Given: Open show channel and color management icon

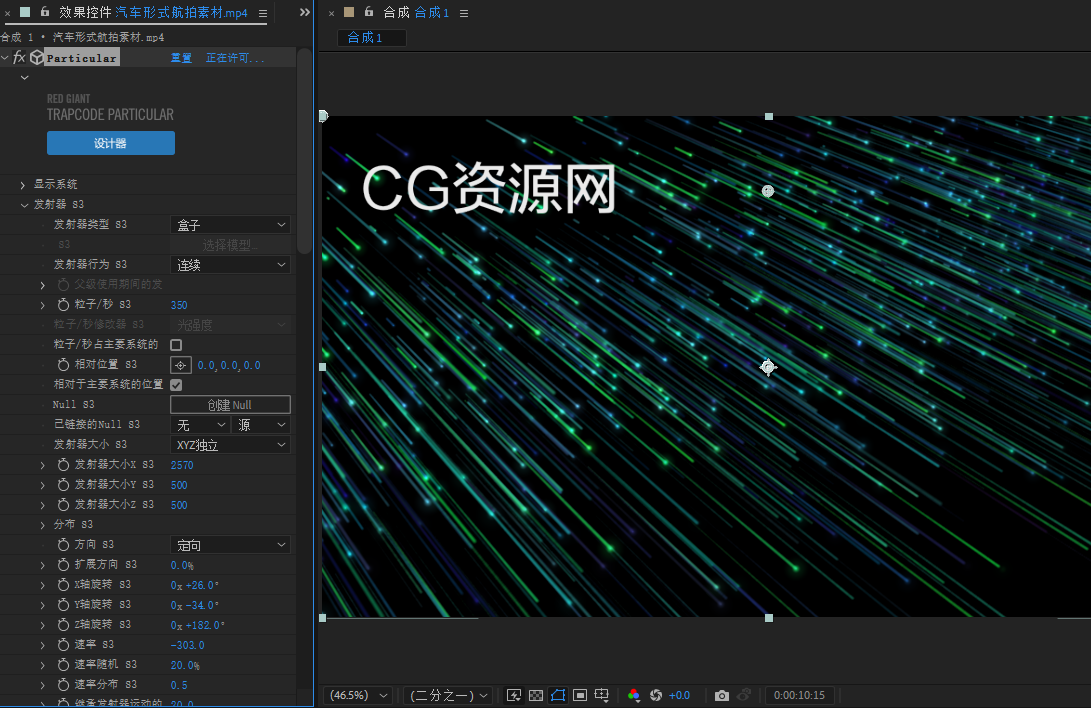Looking at the screenshot, I should pos(633,695).
